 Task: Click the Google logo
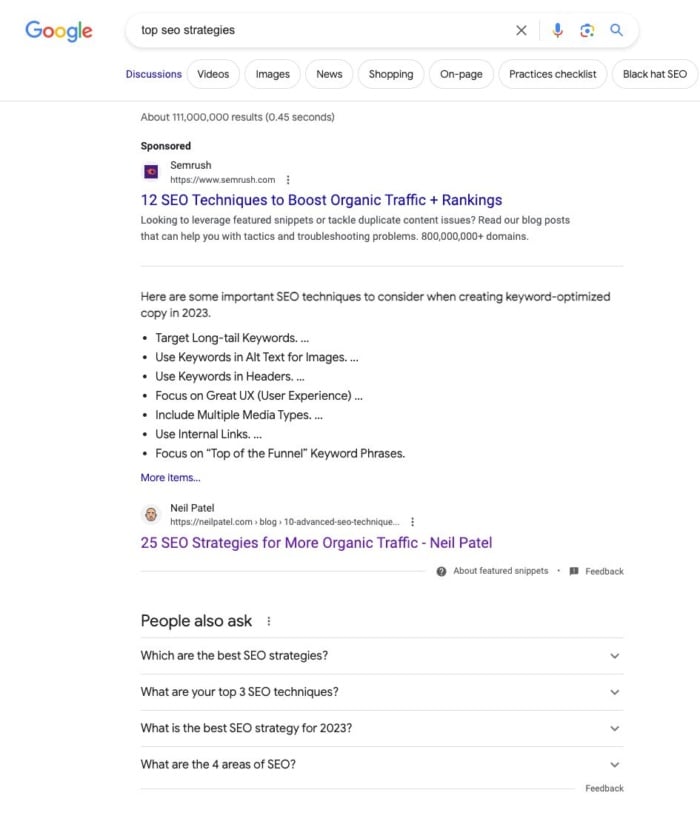[59, 31]
